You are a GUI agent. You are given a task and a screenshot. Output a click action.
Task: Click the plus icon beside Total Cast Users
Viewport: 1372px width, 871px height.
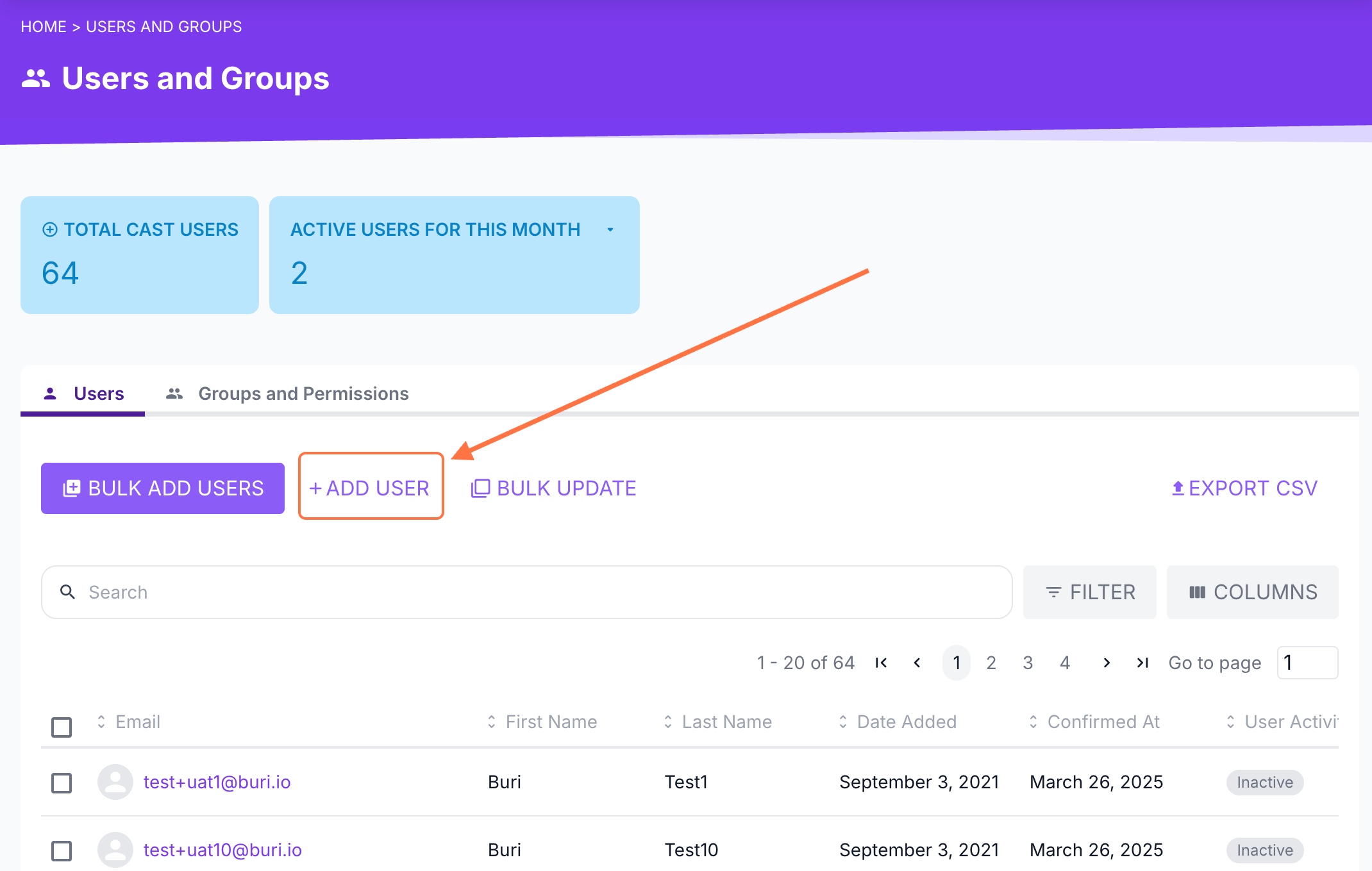pyautogui.click(x=50, y=229)
